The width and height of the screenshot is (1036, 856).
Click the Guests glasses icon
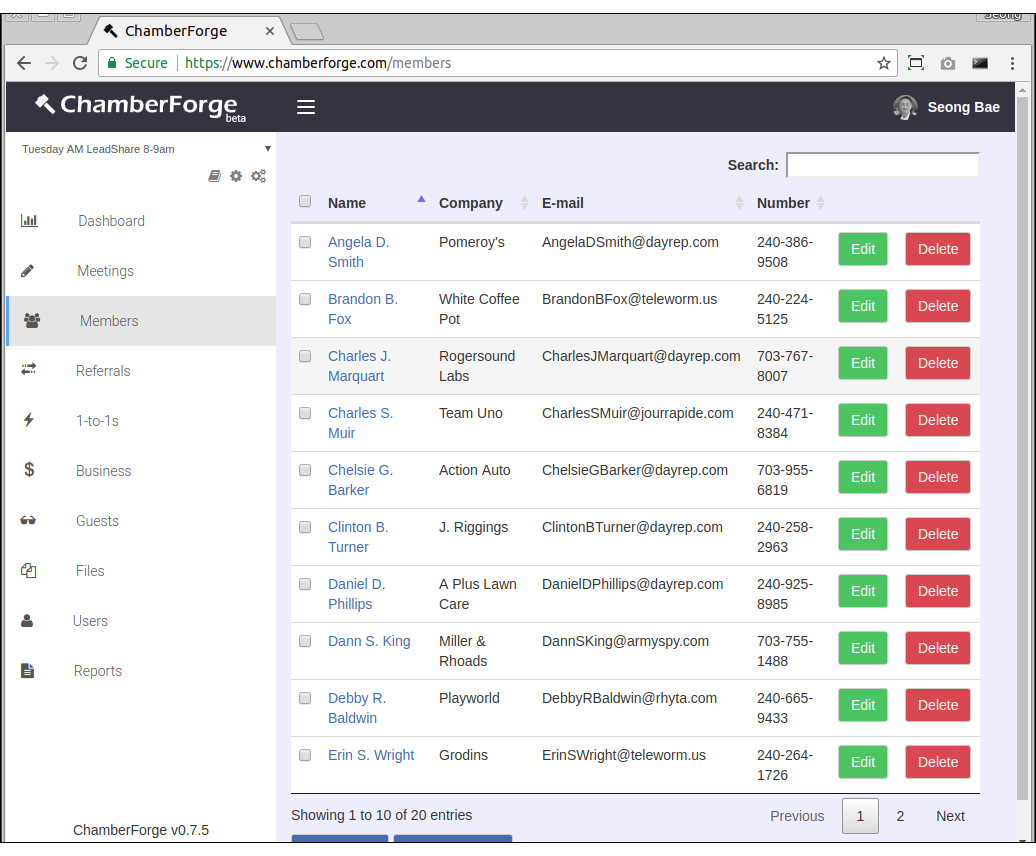pos(28,521)
